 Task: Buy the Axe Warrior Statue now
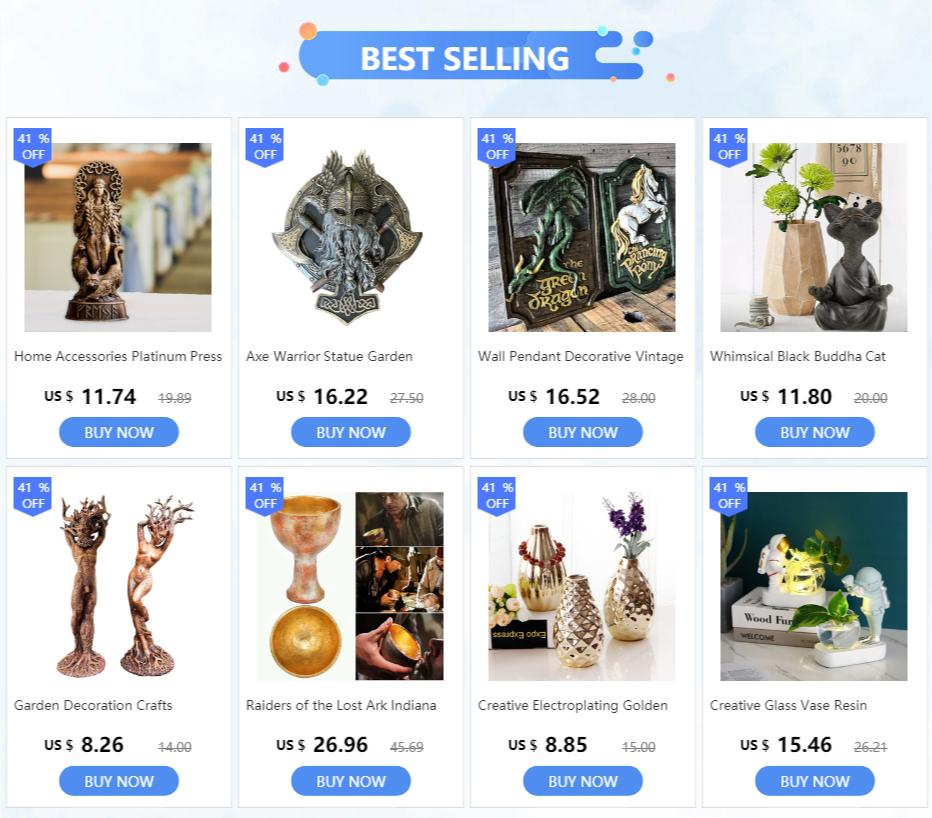[351, 432]
